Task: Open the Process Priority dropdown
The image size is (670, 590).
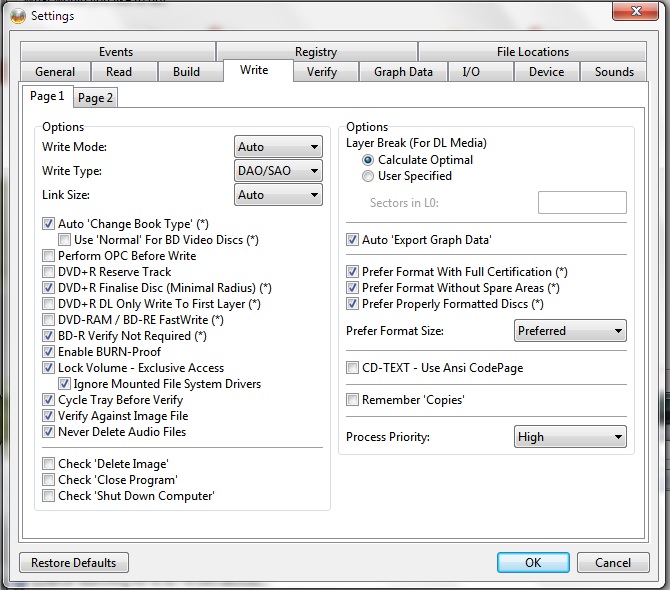Action: [570, 437]
